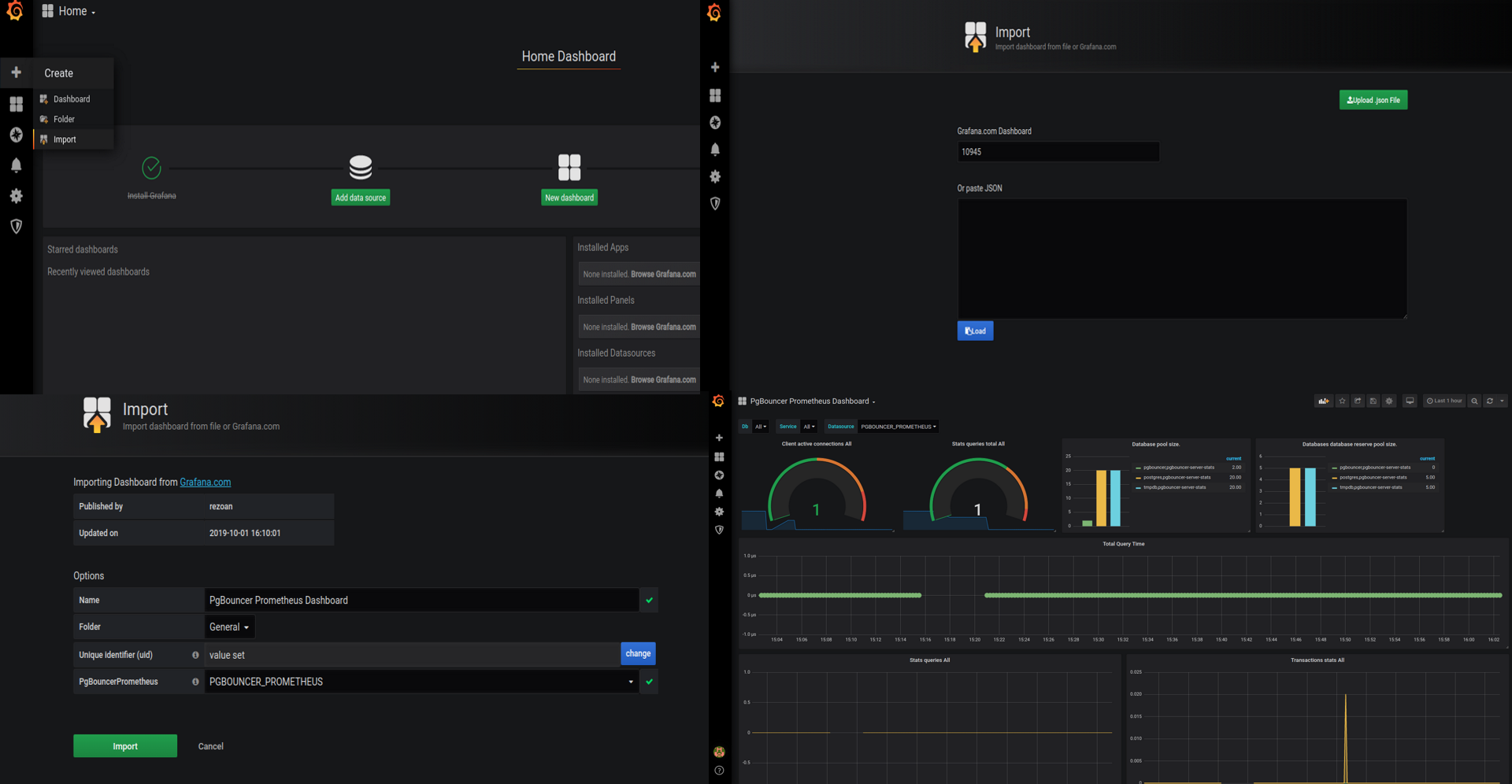Expand the Folder General dropdown

click(x=229, y=627)
